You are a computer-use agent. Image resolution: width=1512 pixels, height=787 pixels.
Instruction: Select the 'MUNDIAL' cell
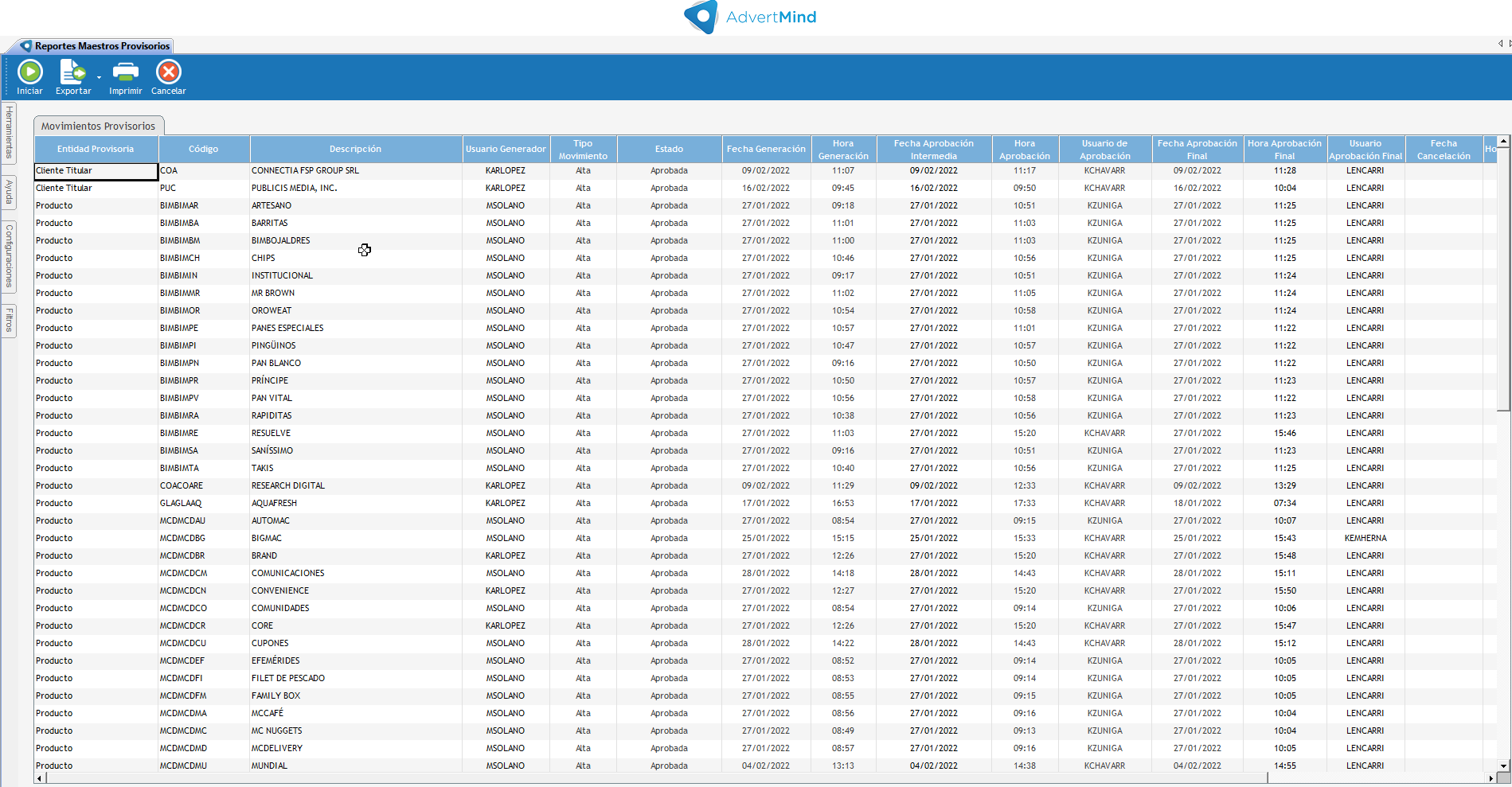(x=356, y=766)
